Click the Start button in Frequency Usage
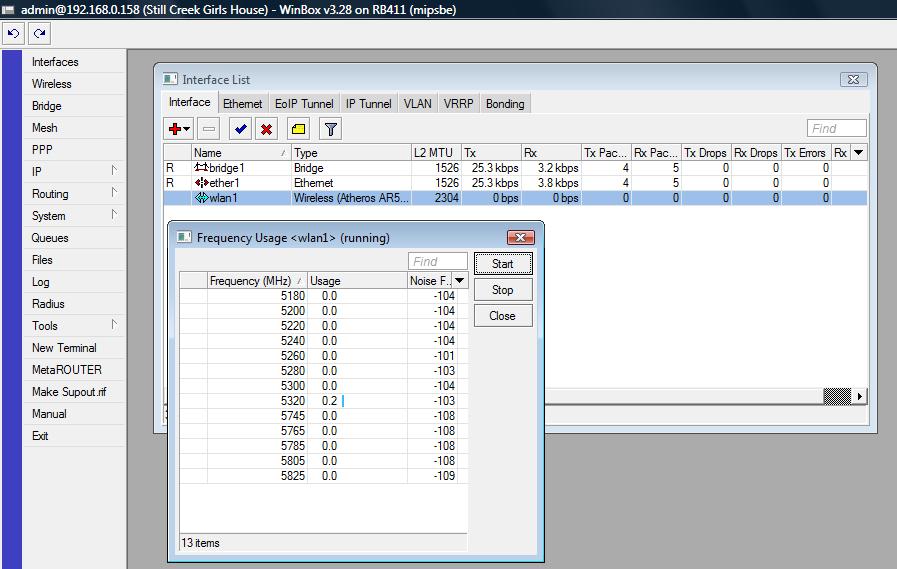 click(x=503, y=264)
